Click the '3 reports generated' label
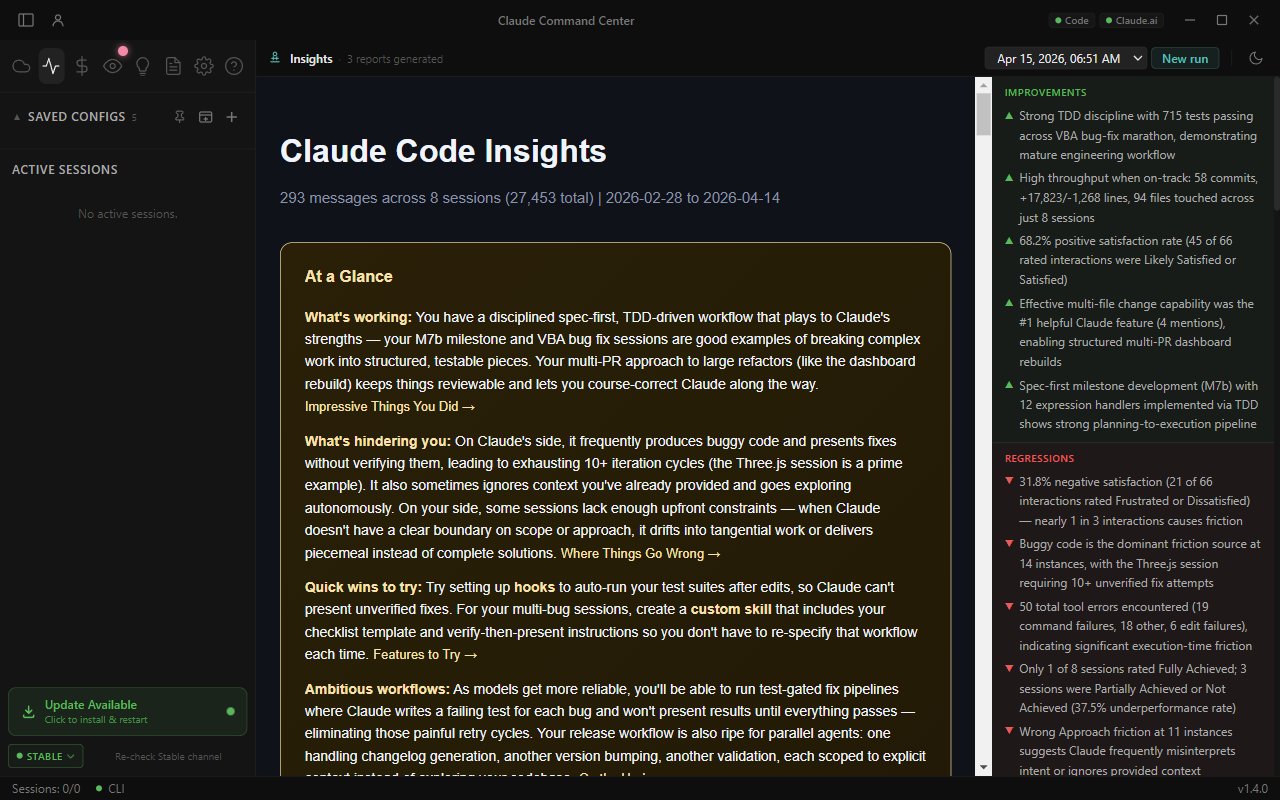 [x=394, y=59]
